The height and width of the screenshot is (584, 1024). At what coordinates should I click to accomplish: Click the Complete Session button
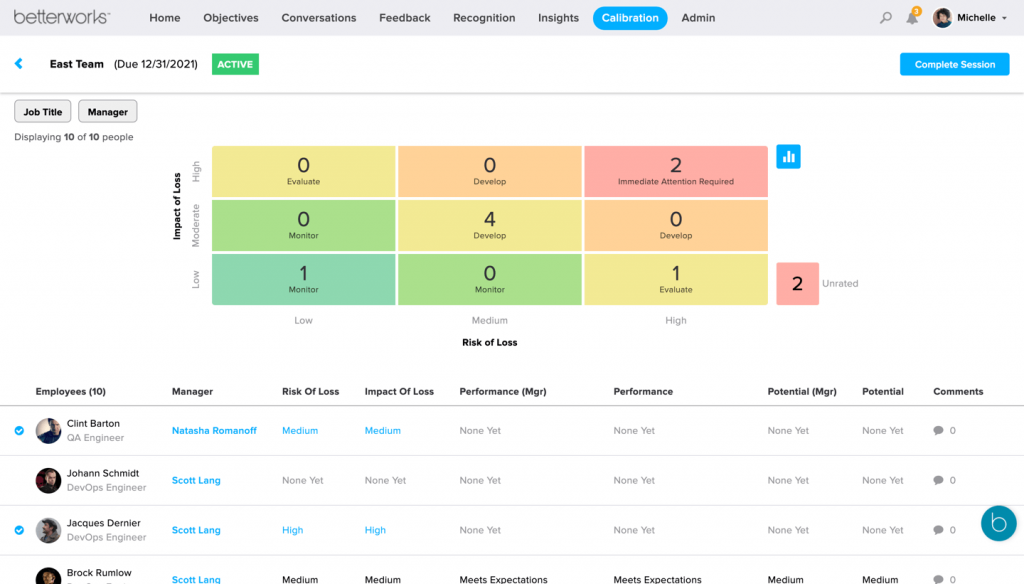tap(954, 64)
